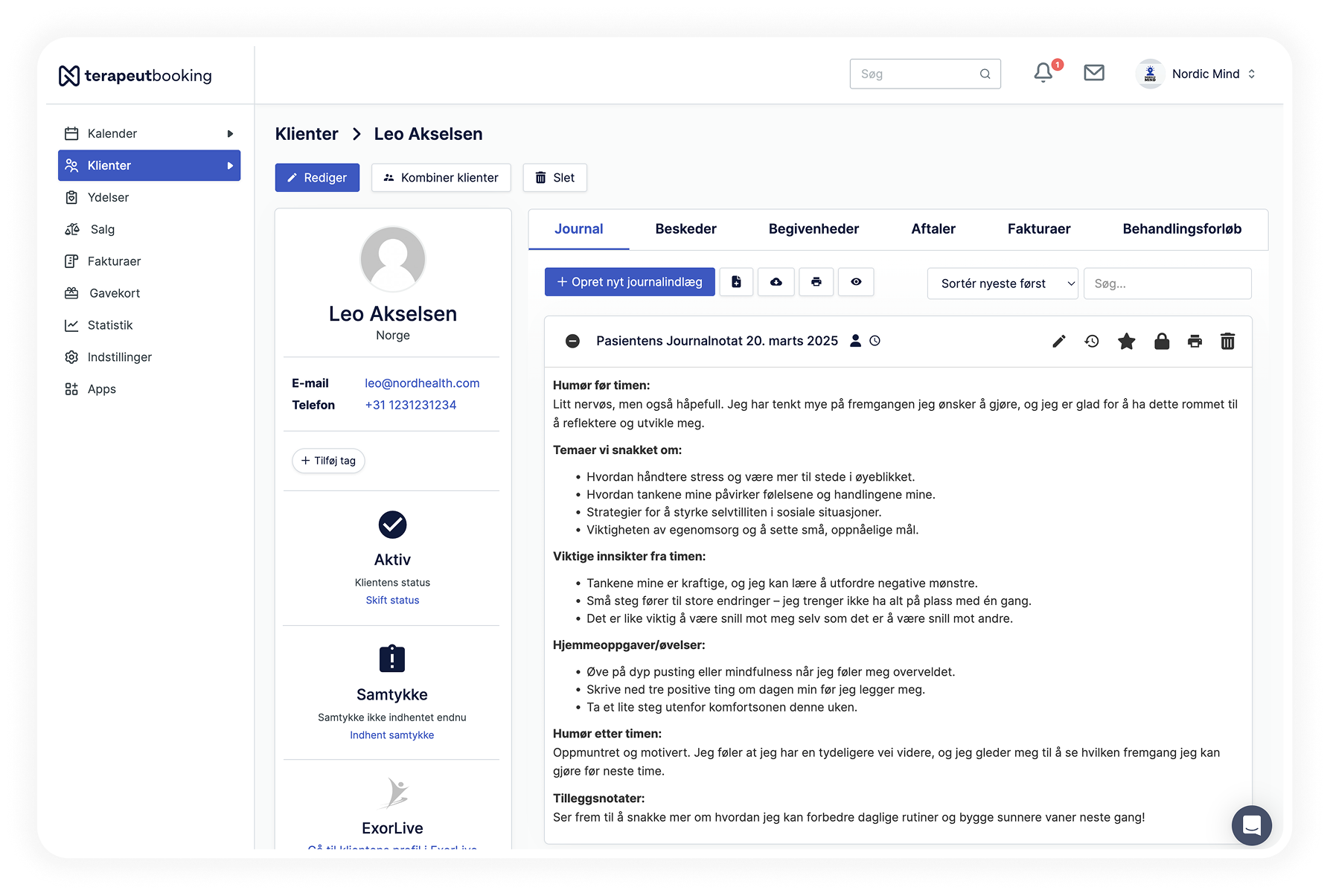The width and height of the screenshot is (1330, 896).
Task: Switch to the Beskeder tab
Action: tap(685, 229)
